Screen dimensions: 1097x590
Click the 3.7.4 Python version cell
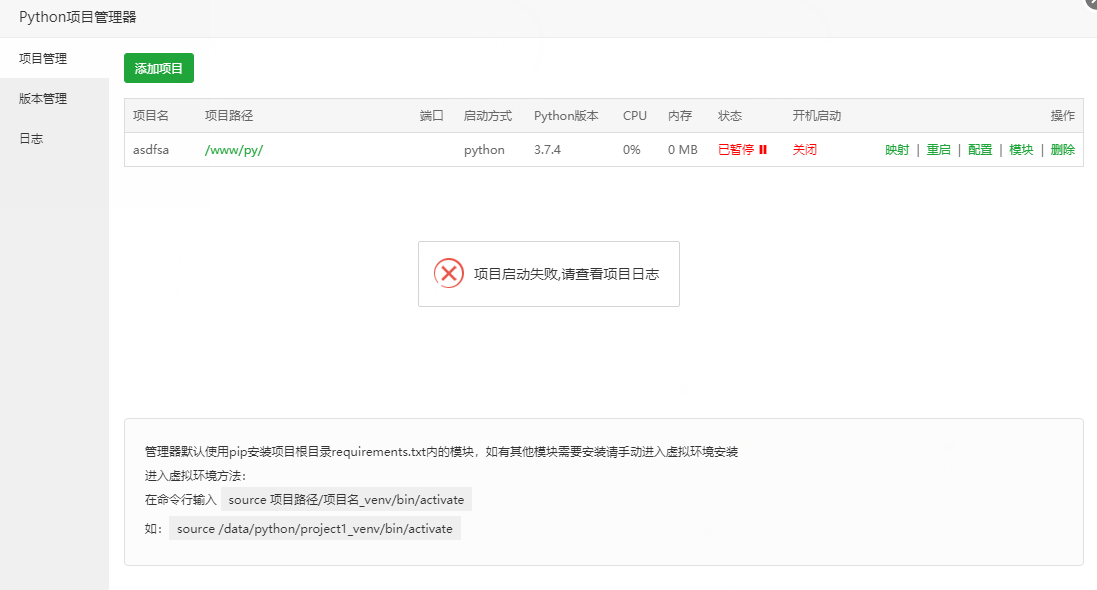547,150
